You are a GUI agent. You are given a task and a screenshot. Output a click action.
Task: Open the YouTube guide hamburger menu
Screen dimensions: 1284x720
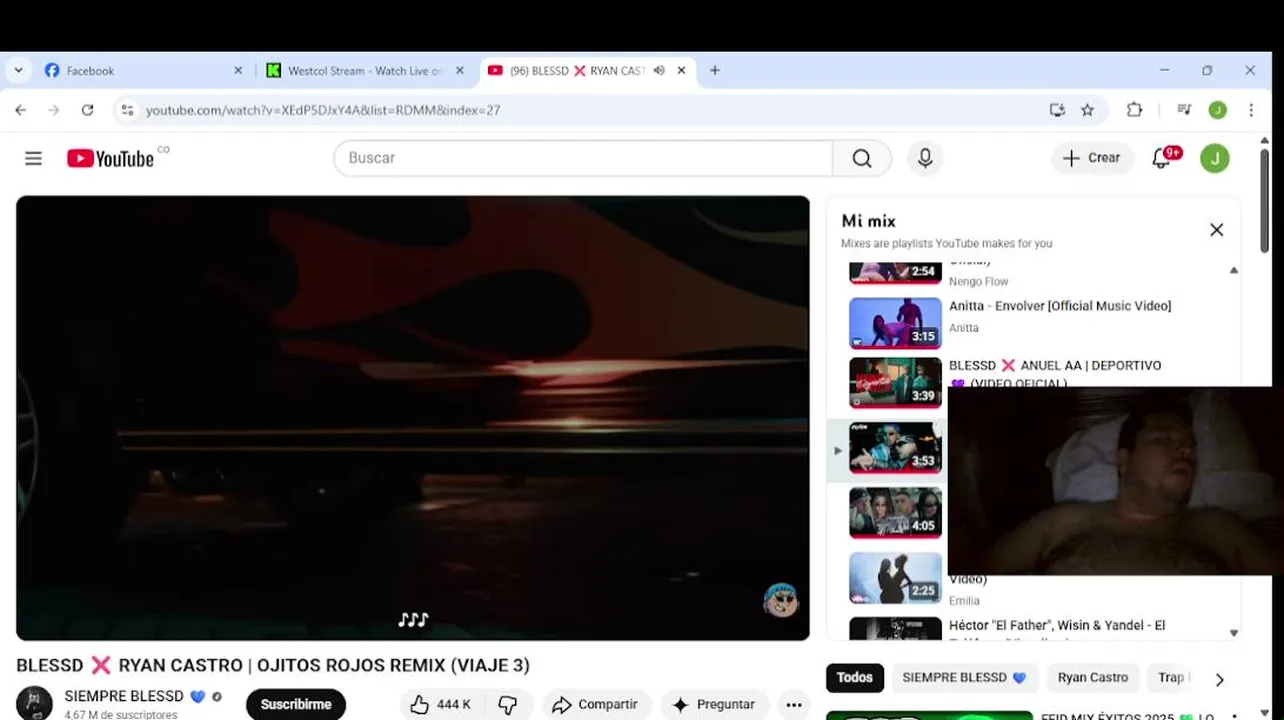point(33,158)
